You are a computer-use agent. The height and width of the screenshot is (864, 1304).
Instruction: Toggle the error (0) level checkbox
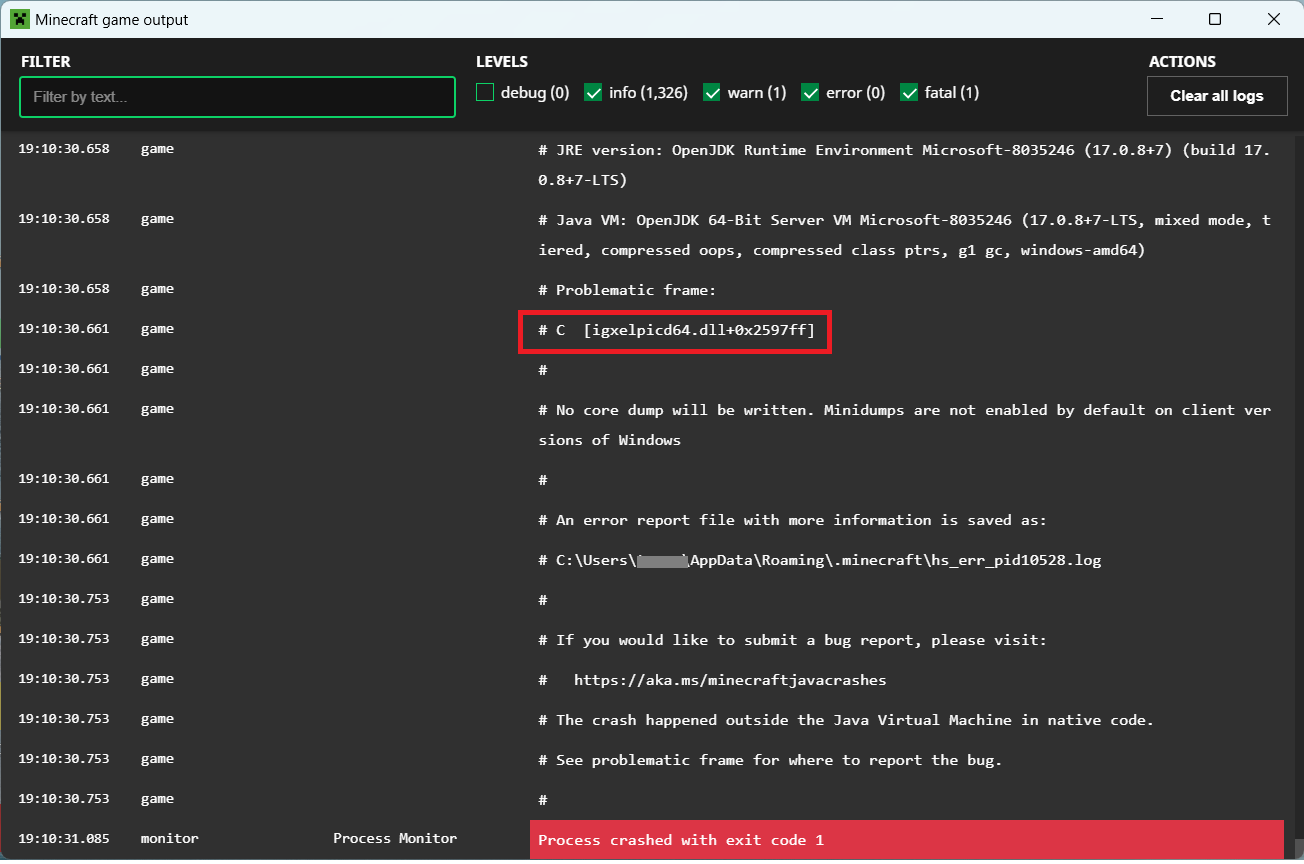coord(810,93)
